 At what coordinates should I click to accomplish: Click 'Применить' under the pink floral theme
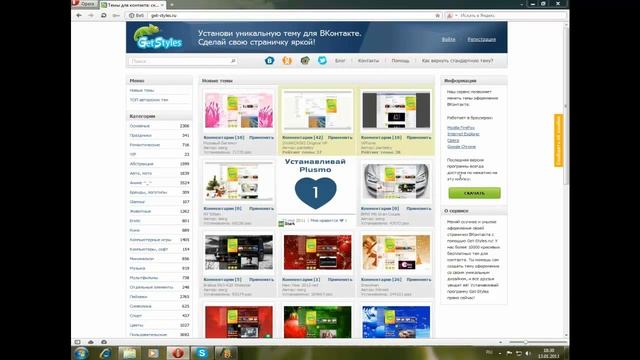(x=261, y=138)
